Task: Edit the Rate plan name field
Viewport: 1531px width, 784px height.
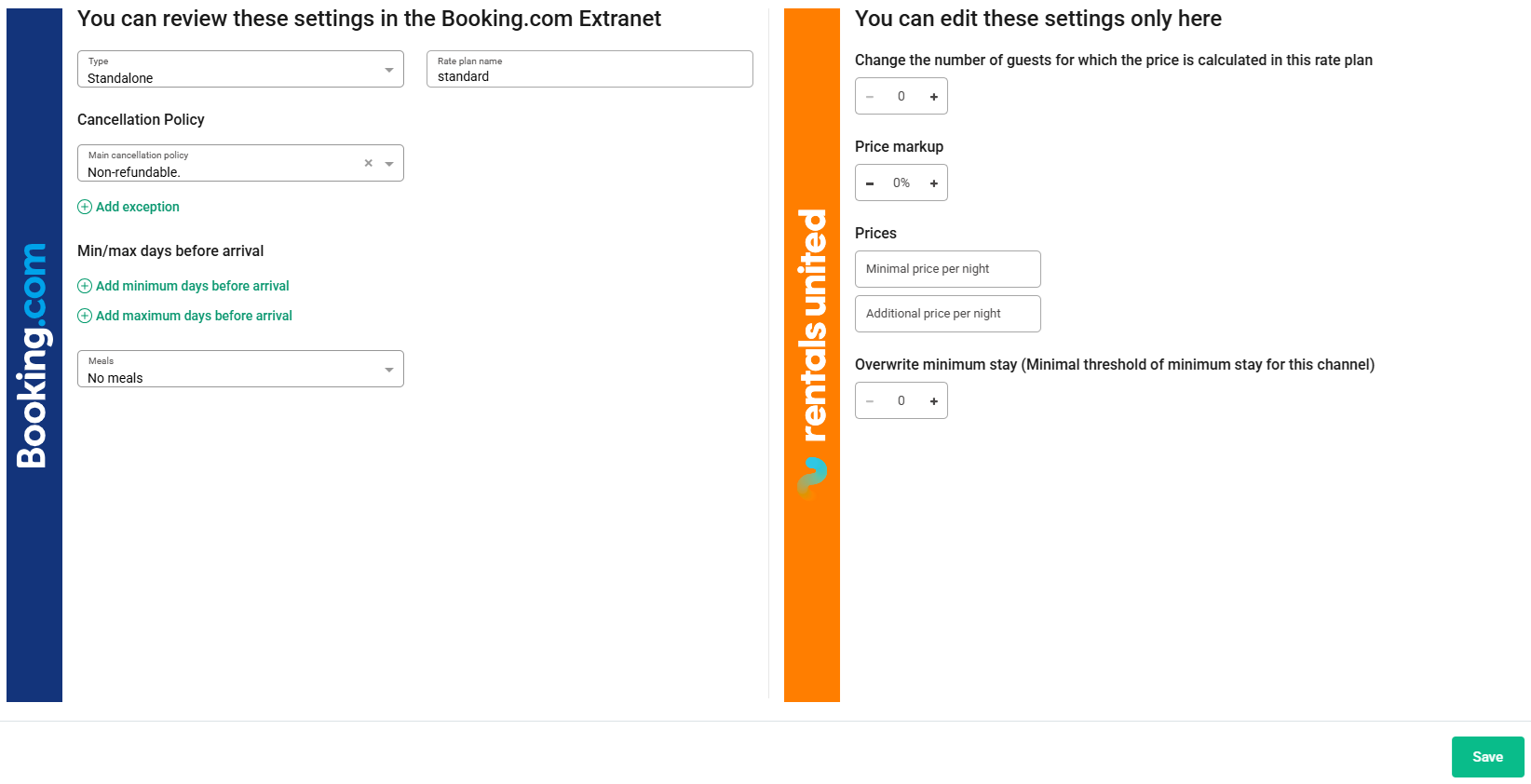Action: [x=589, y=75]
